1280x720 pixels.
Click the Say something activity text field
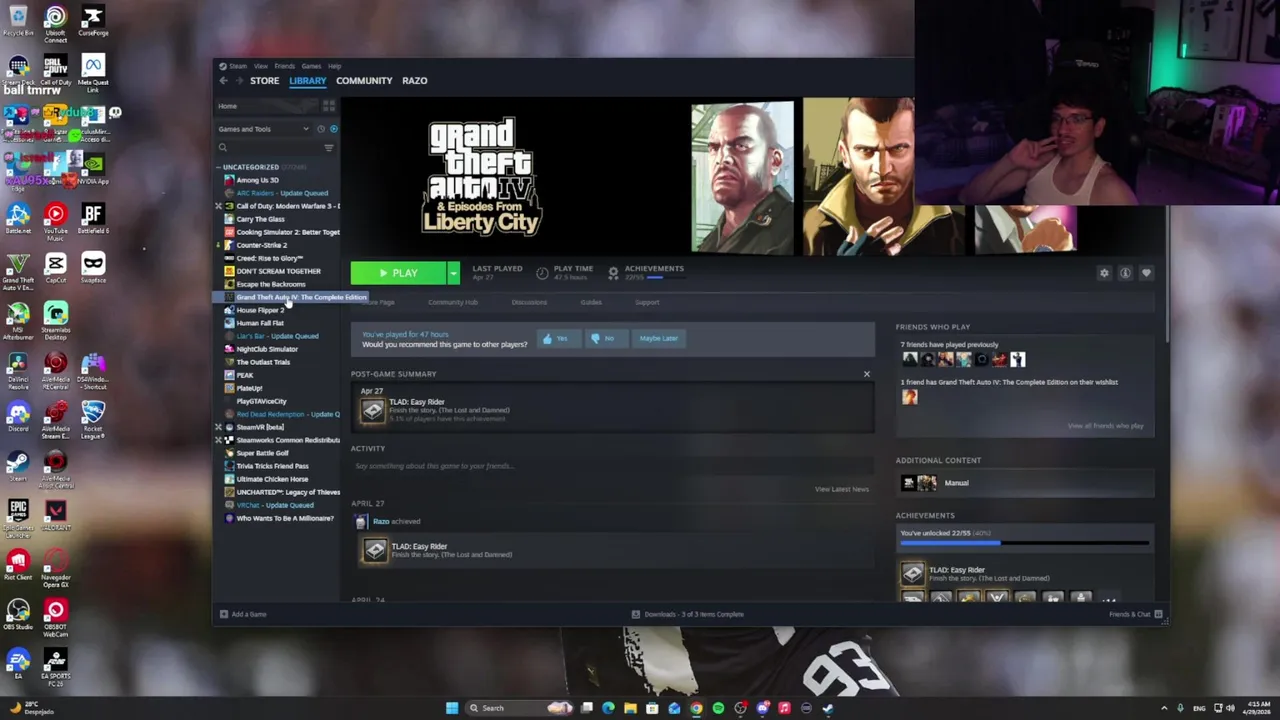coord(612,466)
